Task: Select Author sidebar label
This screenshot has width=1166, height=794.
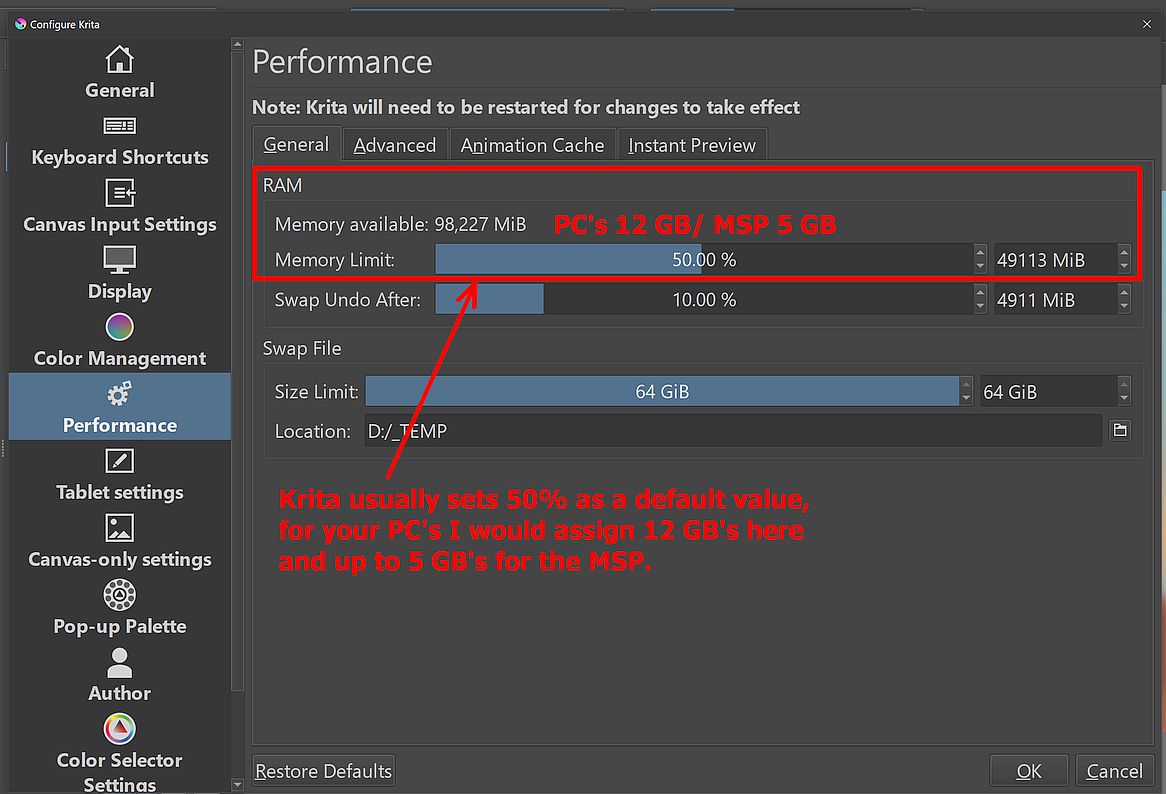Action: pos(119,693)
